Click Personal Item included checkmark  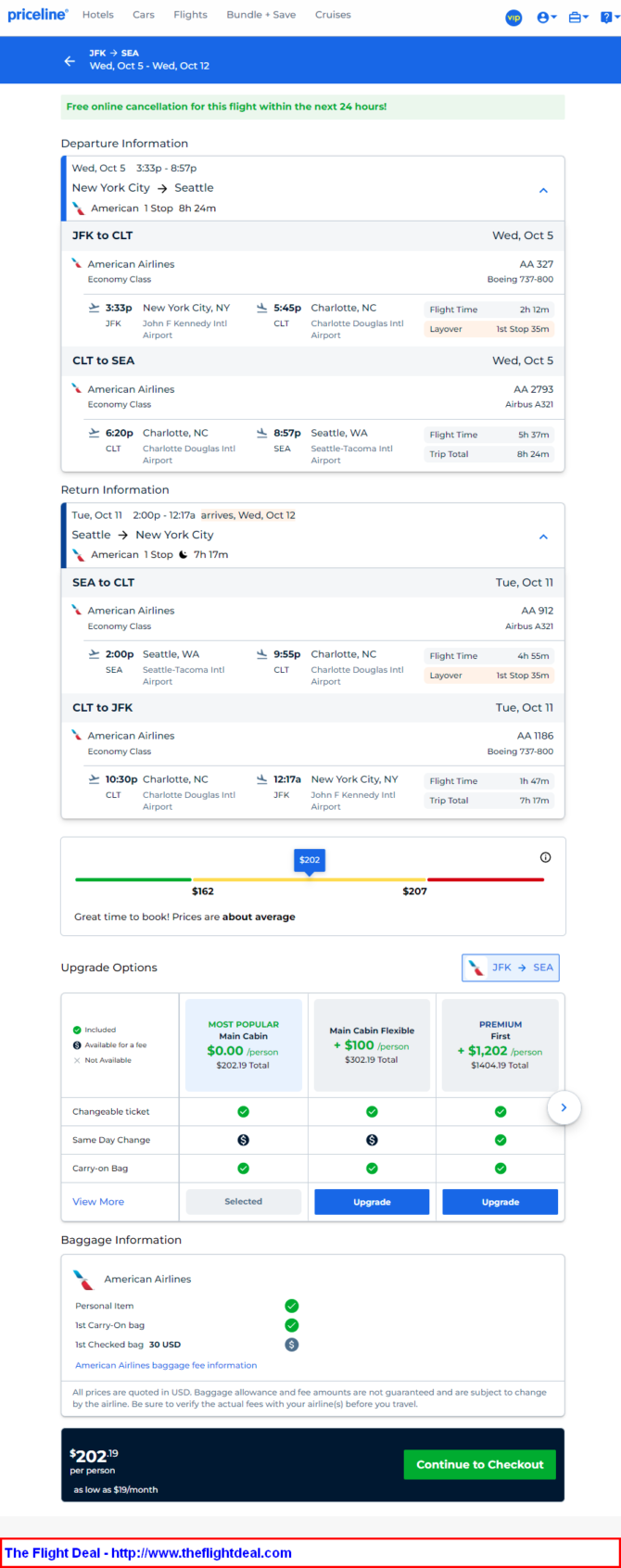point(291,1306)
